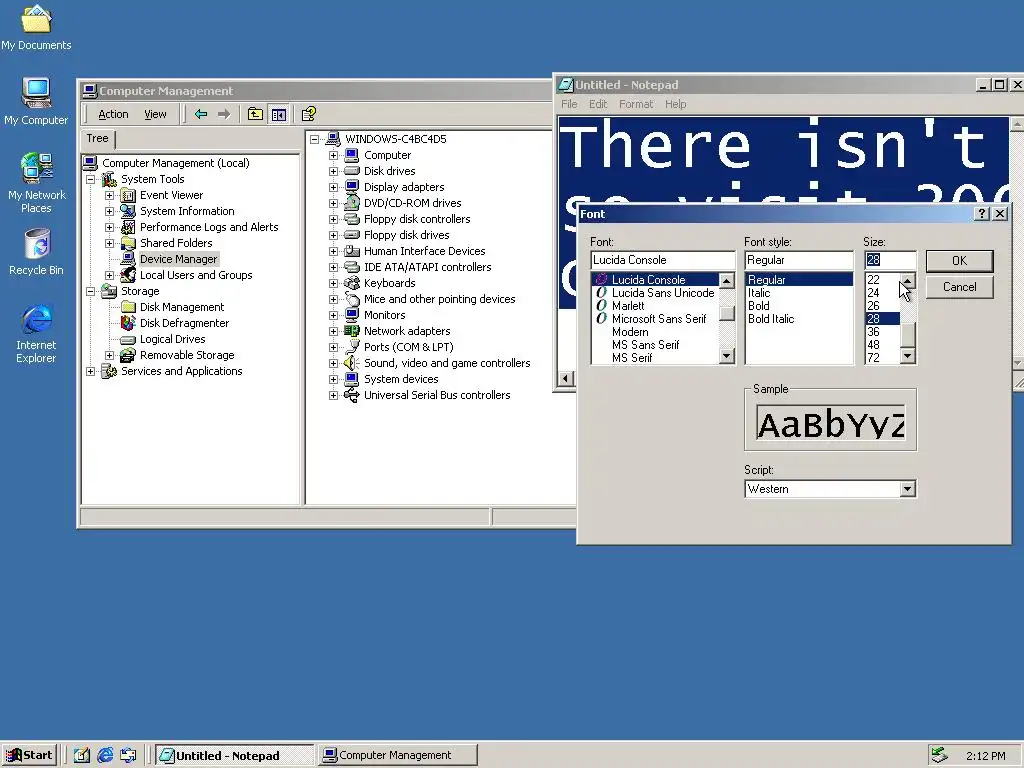The image size is (1024, 768).
Task: Expand Ports (COM & LPT) device category
Action: tap(334, 347)
